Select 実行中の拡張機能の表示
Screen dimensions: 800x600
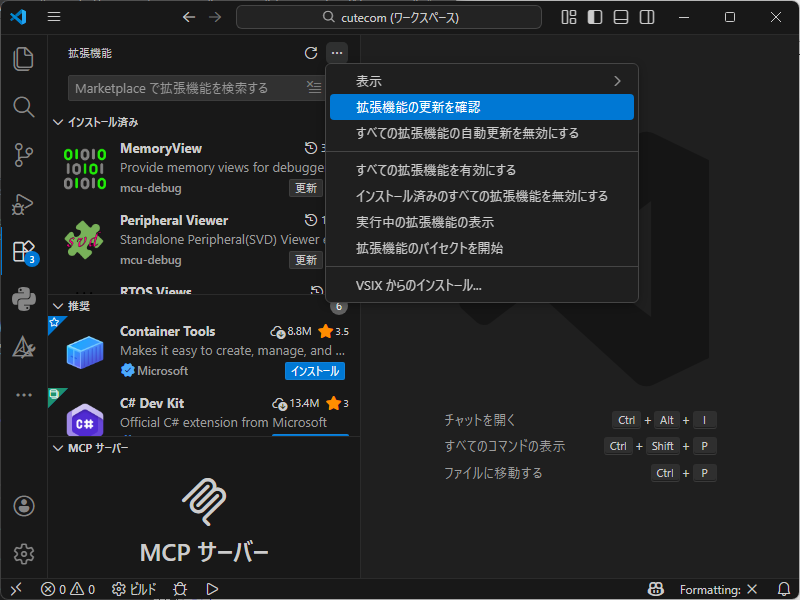click(x=482, y=222)
